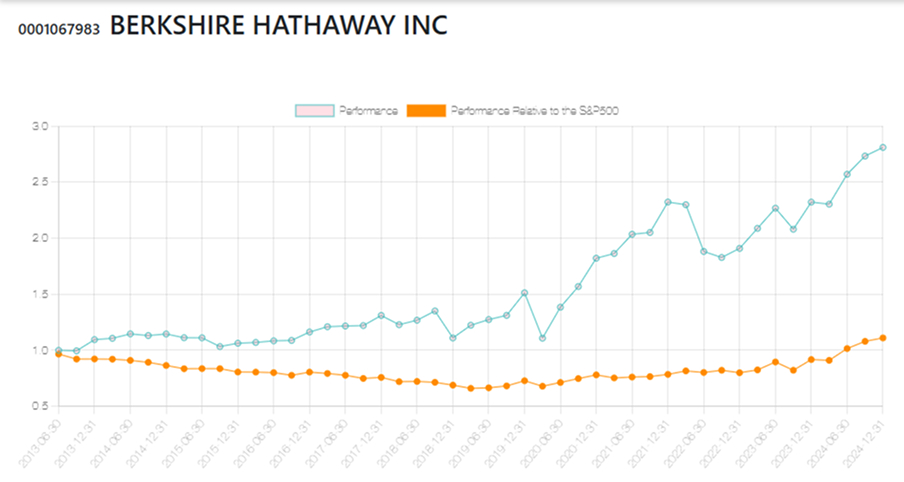Click the '2023-12-31' x-axis label

coord(793,444)
